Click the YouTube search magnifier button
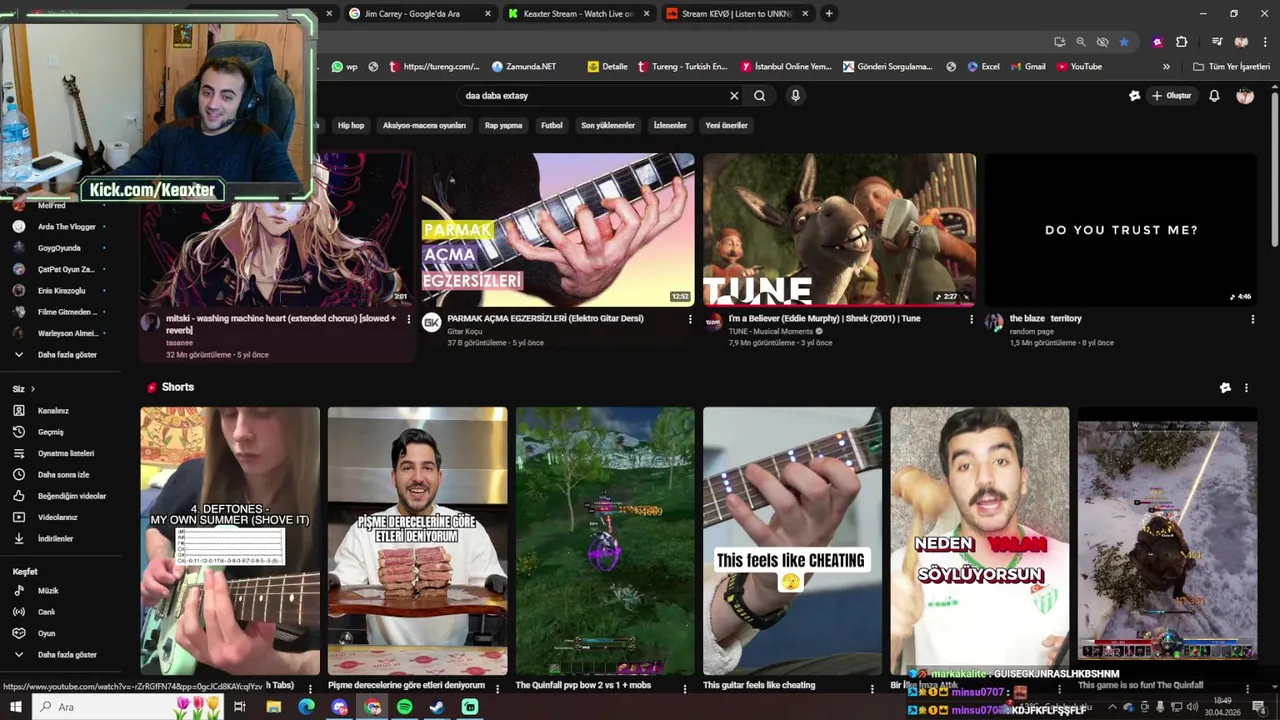The height and width of the screenshot is (720, 1280). [760, 96]
